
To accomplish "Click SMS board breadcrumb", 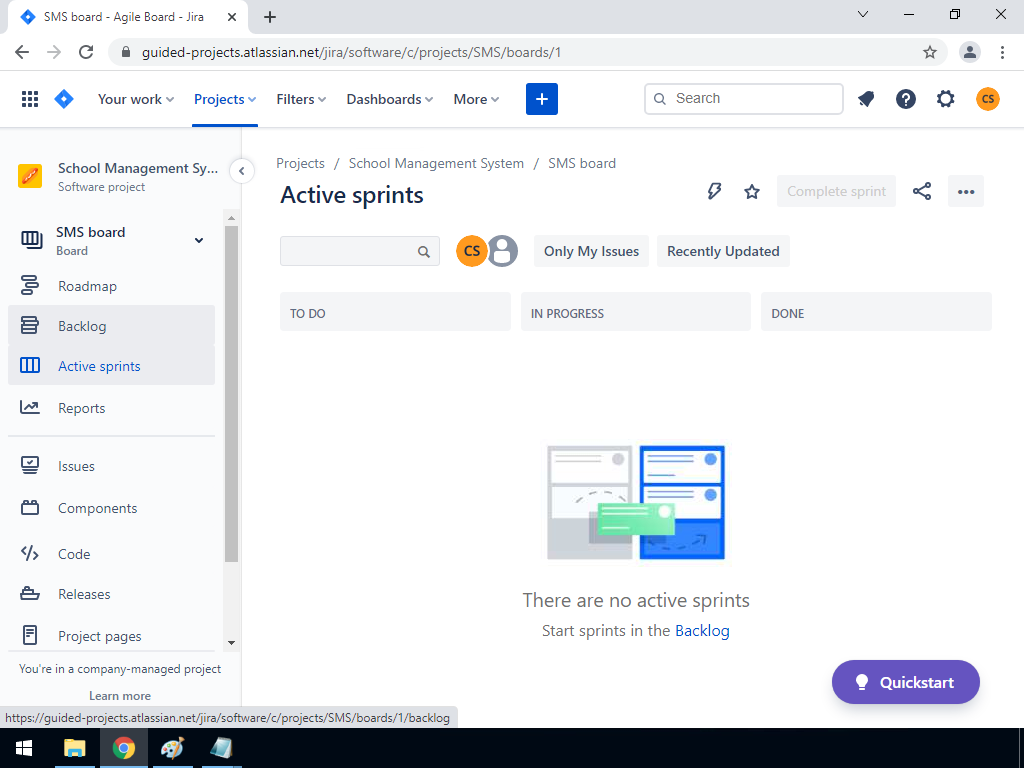I will tap(582, 163).
